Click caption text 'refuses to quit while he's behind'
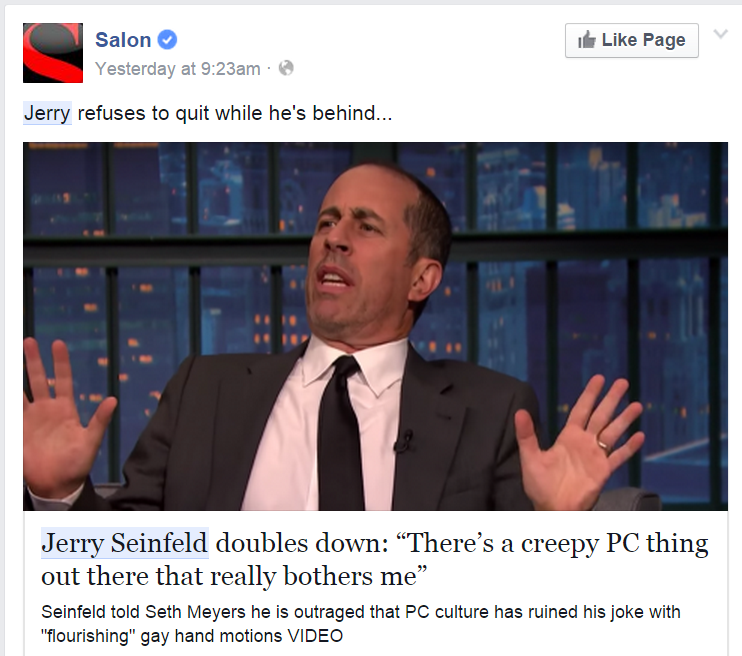This screenshot has height=656, width=742. click(x=235, y=113)
